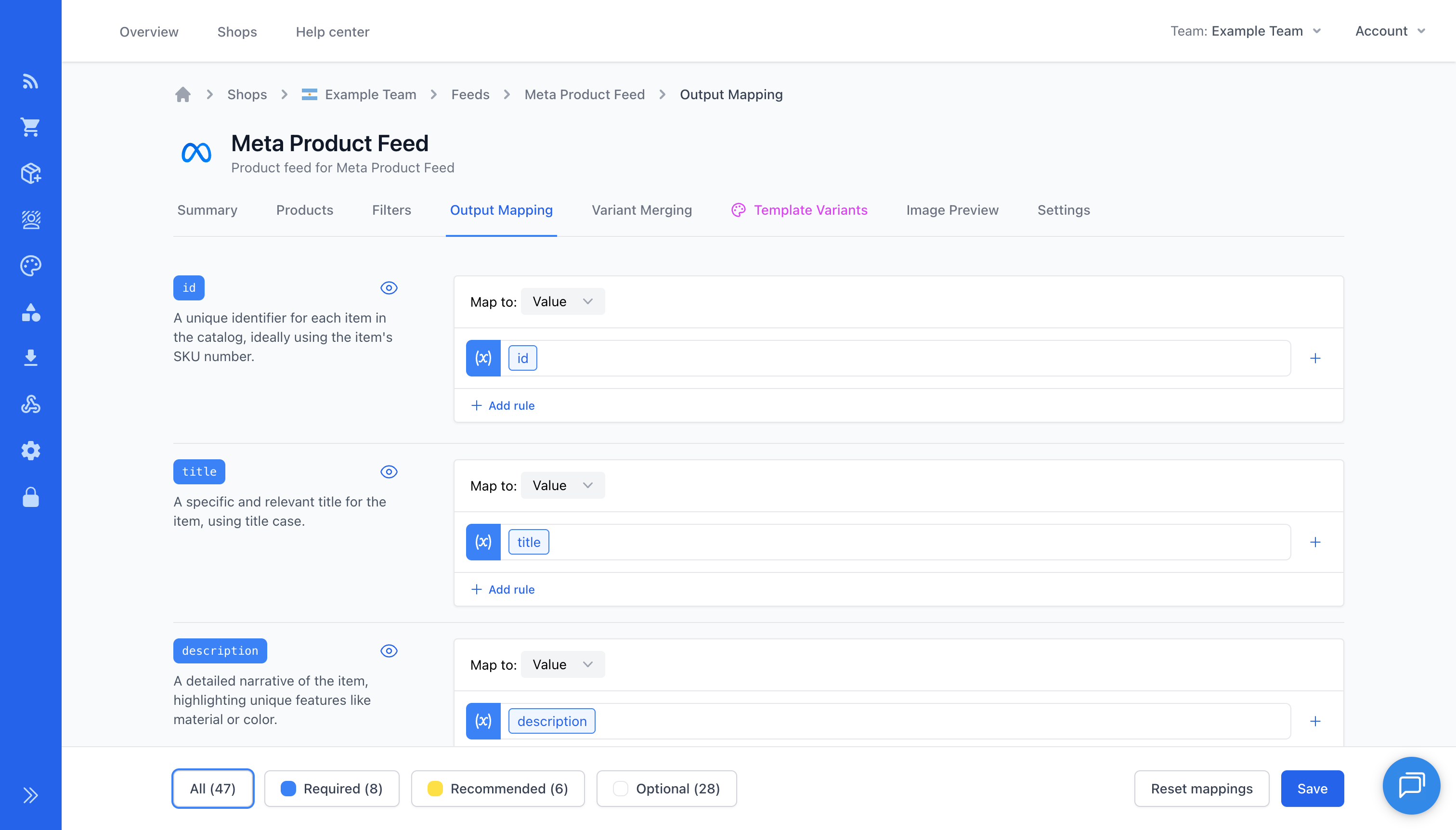Screen dimensions: 1456x830
Task: Click the title value input field
Action: [x=895, y=542]
